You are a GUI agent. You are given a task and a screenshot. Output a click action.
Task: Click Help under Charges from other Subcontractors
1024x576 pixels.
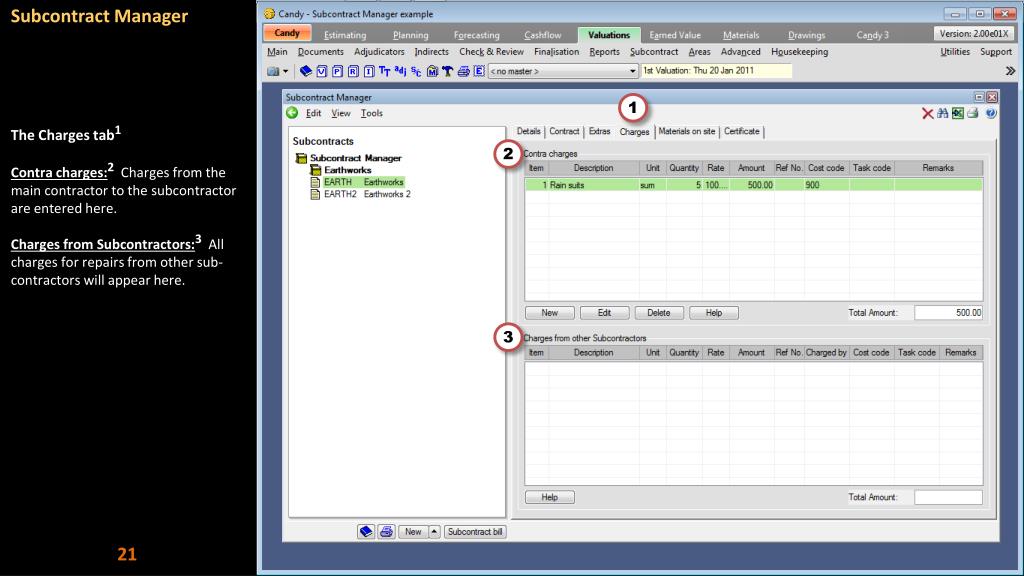pyautogui.click(x=550, y=497)
